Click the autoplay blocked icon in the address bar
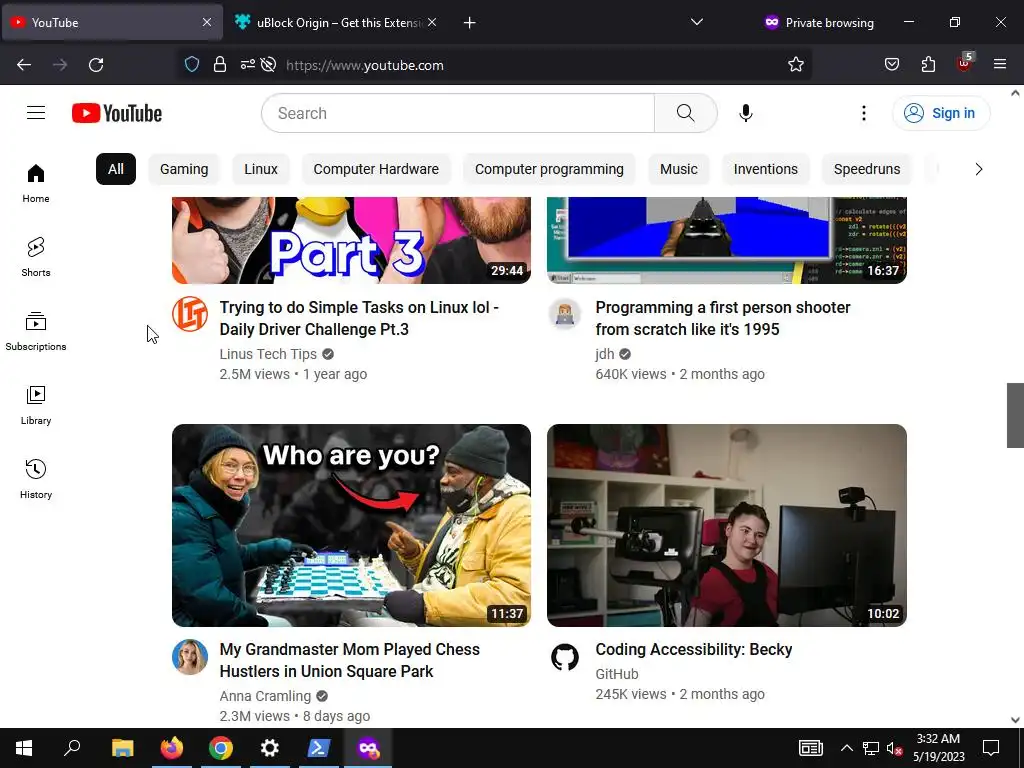Image resolution: width=1024 pixels, height=768 pixels. (268, 65)
